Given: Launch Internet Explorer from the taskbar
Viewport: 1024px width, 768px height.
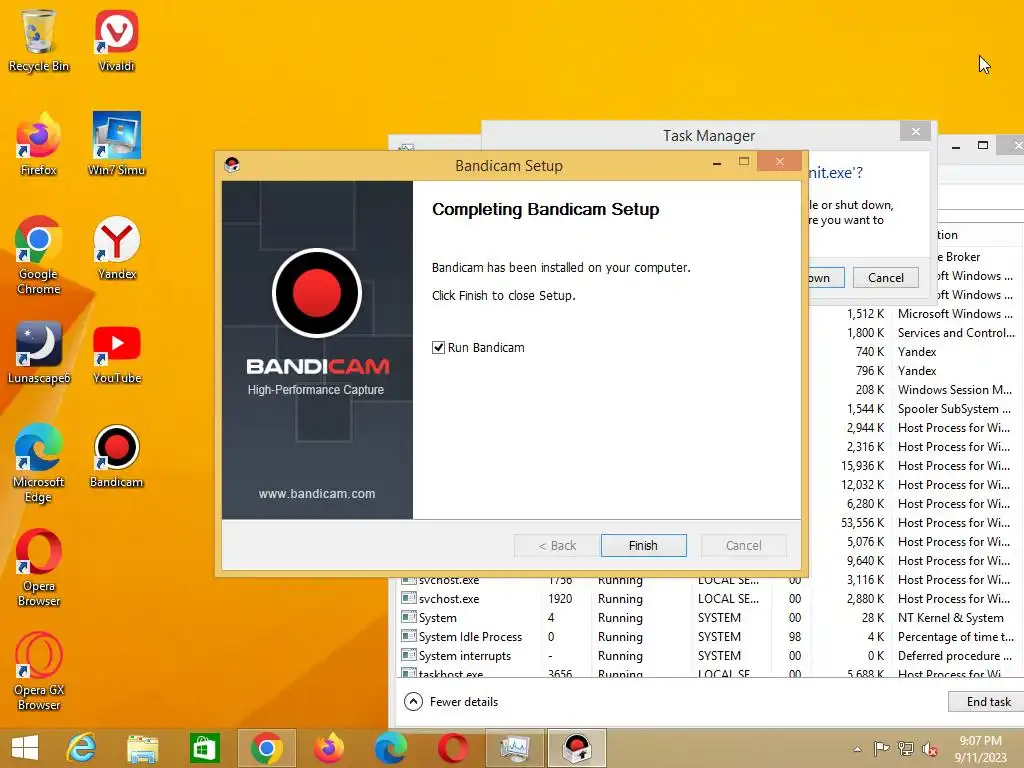Looking at the screenshot, I should pyautogui.click(x=82, y=748).
